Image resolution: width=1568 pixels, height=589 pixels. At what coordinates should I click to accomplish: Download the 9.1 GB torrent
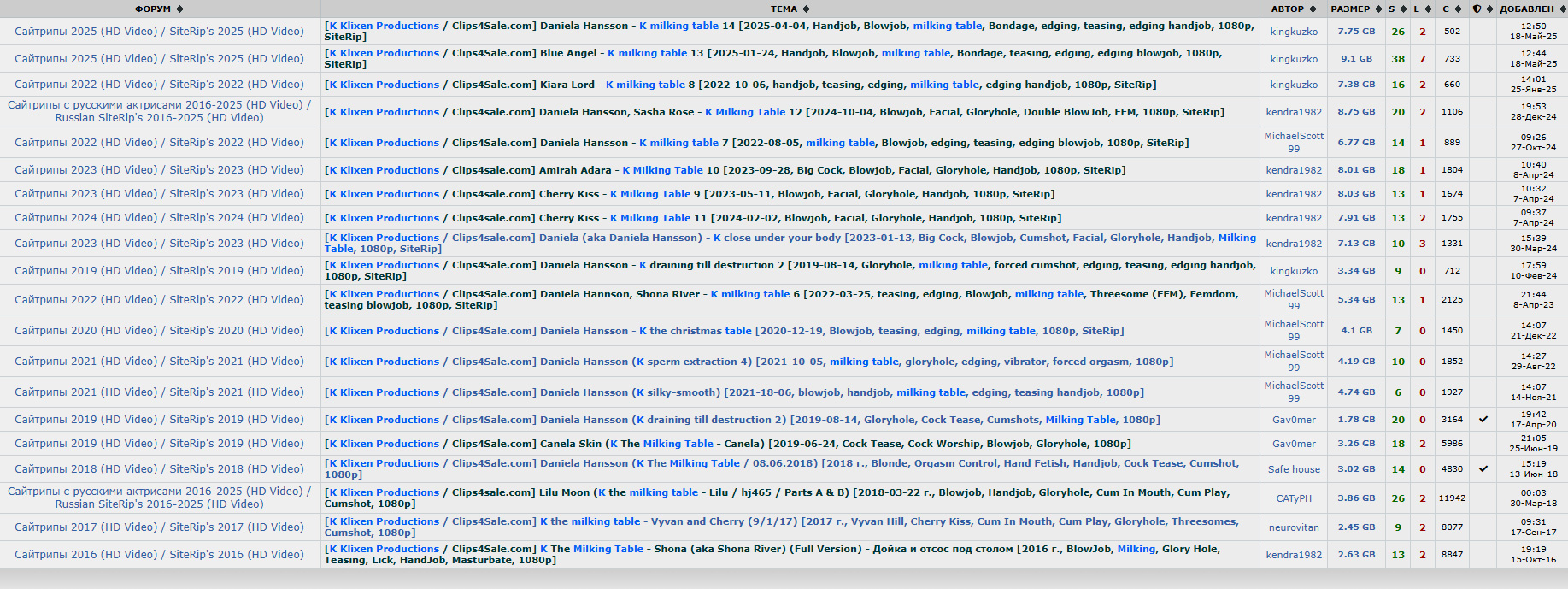pyautogui.click(x=1356, y=59)
